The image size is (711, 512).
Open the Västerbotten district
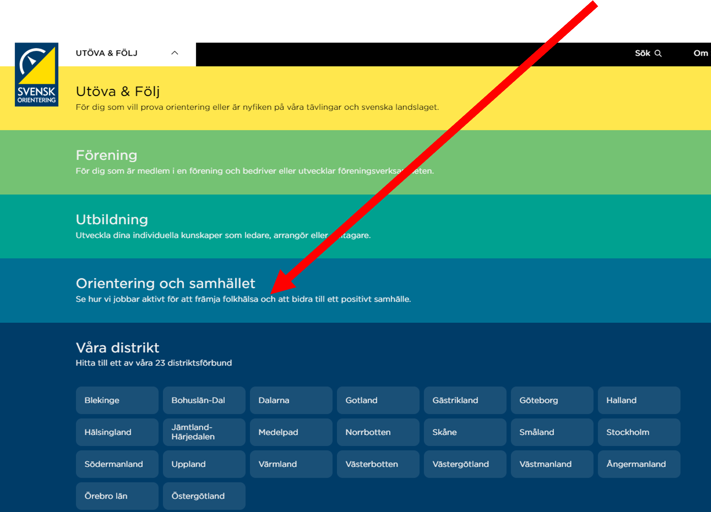(378, 464)
